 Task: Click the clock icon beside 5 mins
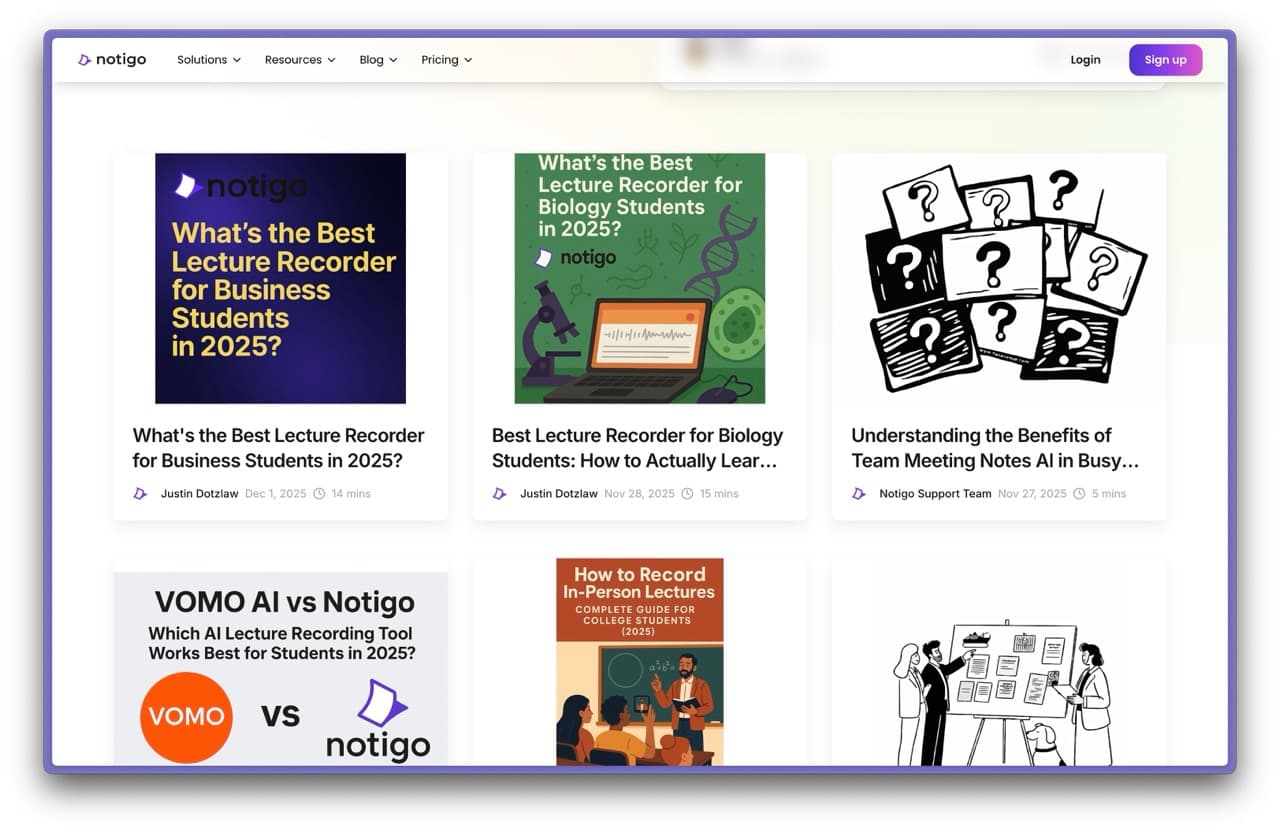point(1079,493)
